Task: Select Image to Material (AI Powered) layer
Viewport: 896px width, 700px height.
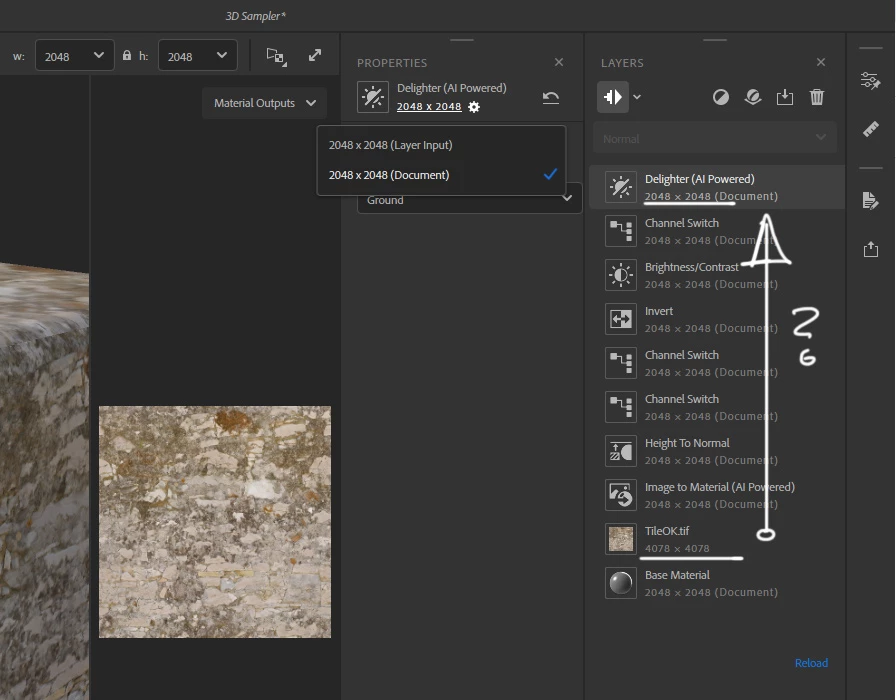Action: (x=717, y=495)
